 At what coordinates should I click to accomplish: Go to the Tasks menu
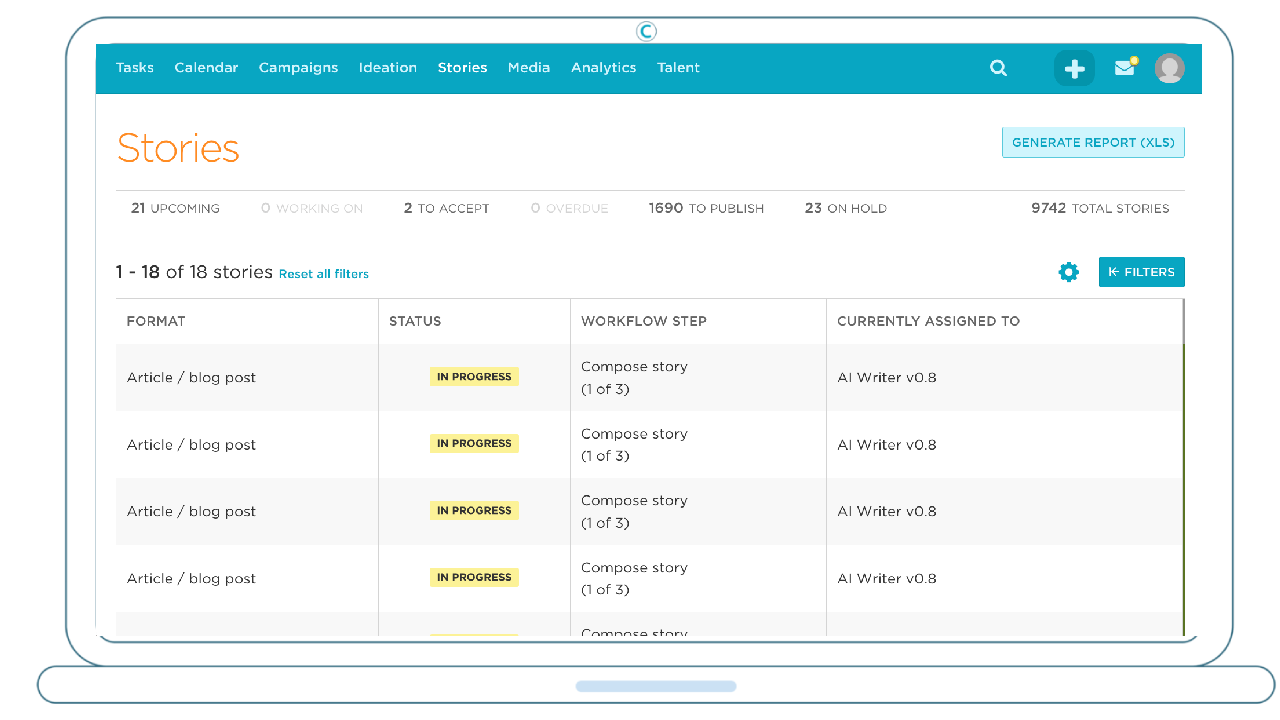pyautogui.click(x=135, y=68)
